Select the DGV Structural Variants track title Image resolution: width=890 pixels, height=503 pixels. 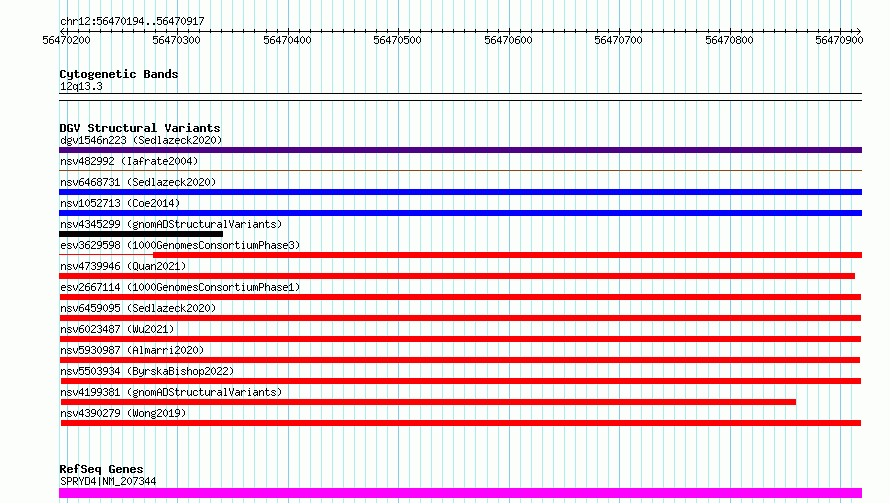tap(140, 128)
